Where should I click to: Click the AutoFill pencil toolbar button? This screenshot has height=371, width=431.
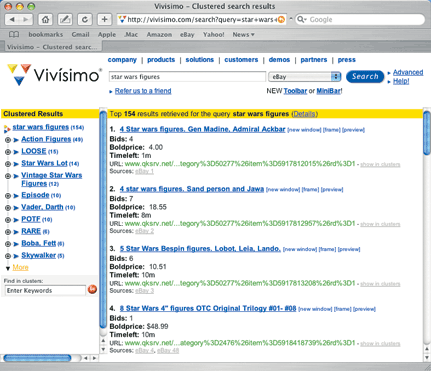[x=65, y=19]
